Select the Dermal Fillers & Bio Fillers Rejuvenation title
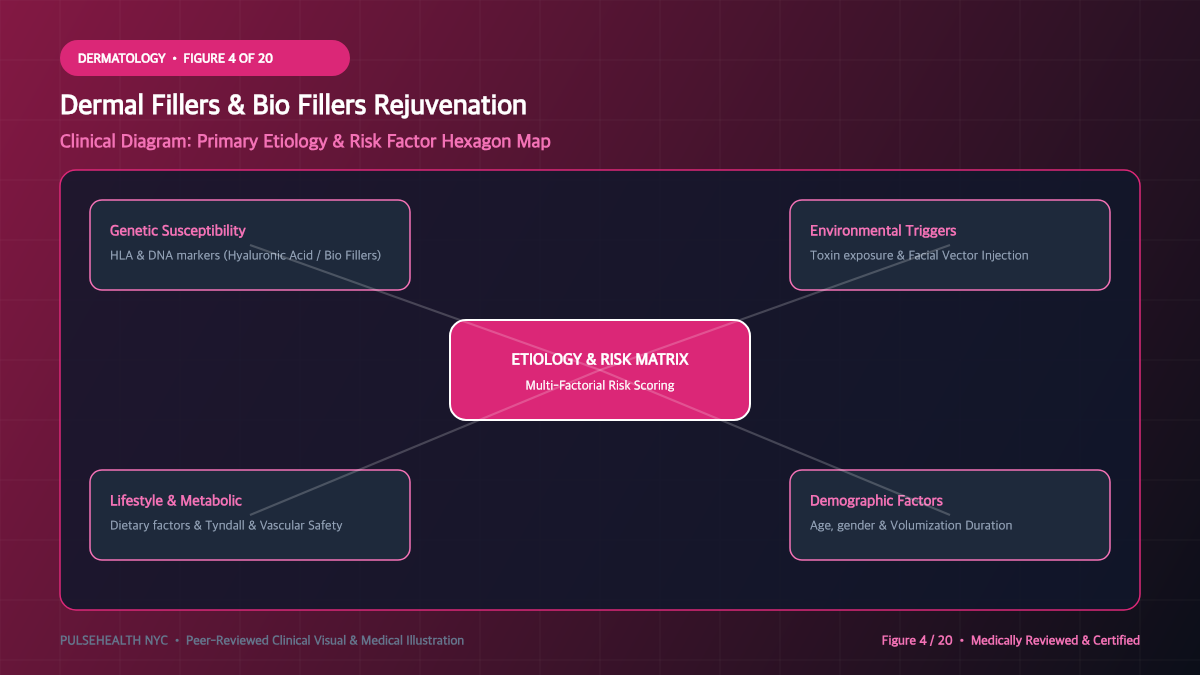The height and width of the screenshot is (675, 1200). (x=293, y=105)
